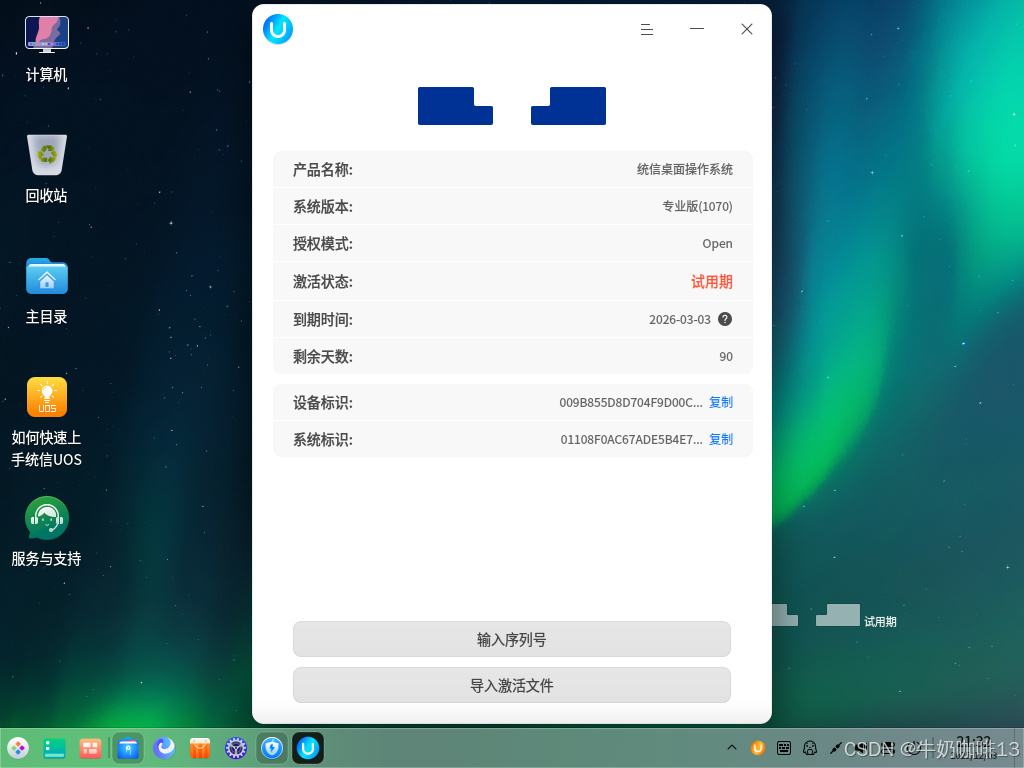Viewport: 1024px width, 768px height.
Task: Open the control center gear in taskbar
Action: tap(236, 748)
